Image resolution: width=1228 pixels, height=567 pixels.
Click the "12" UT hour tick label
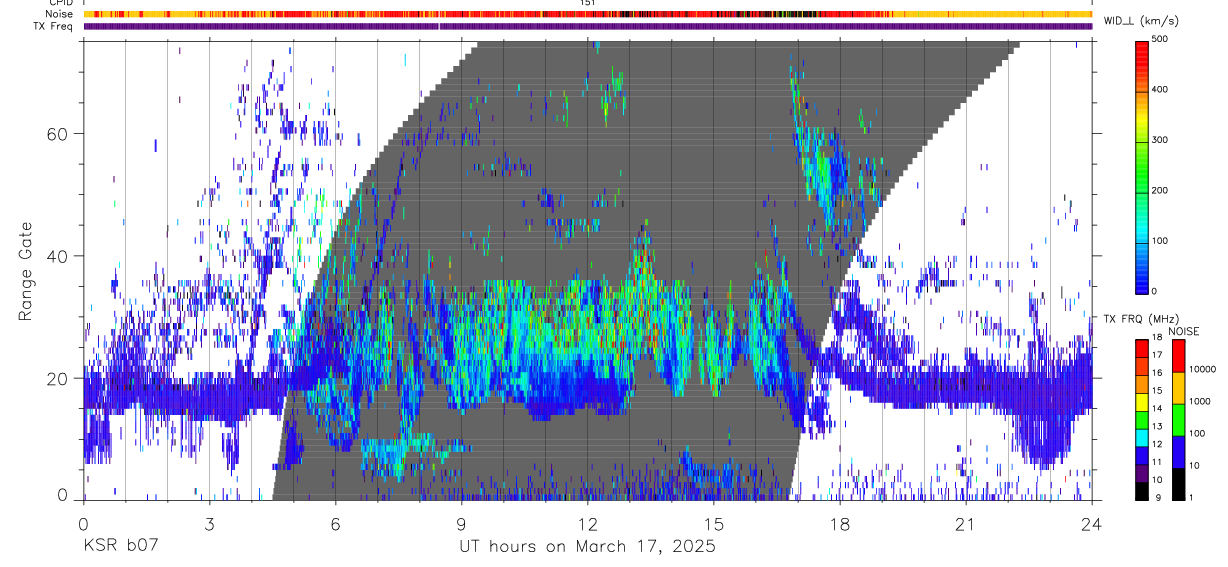[588, 525]
